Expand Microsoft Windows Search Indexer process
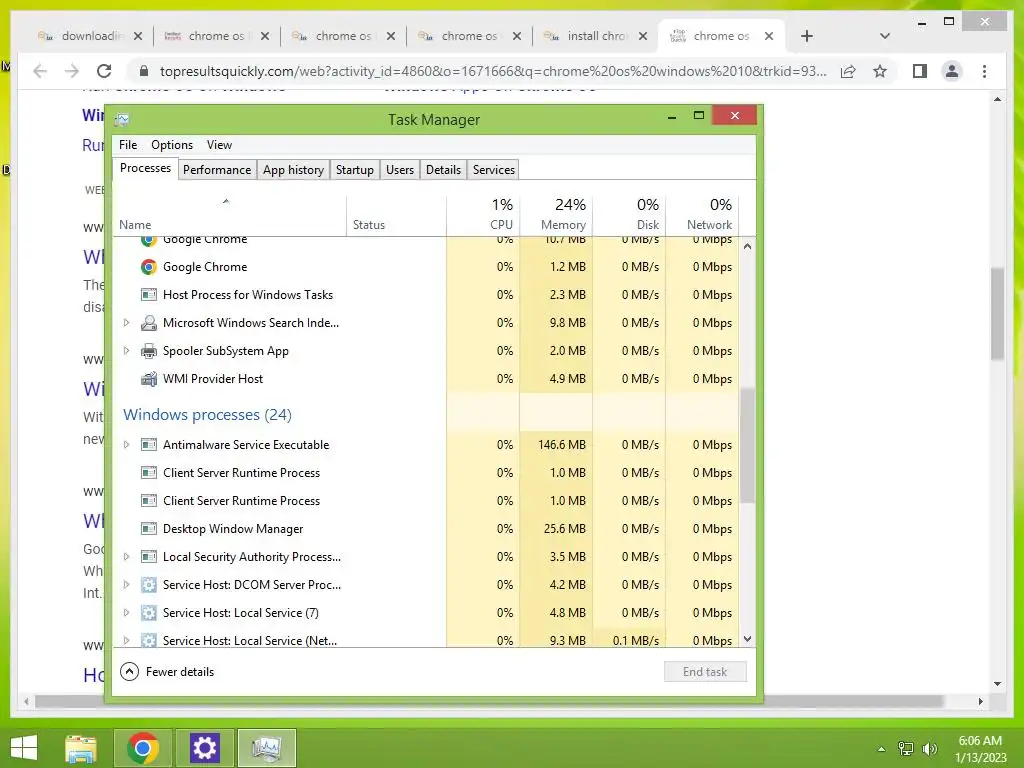 point(127,323)
